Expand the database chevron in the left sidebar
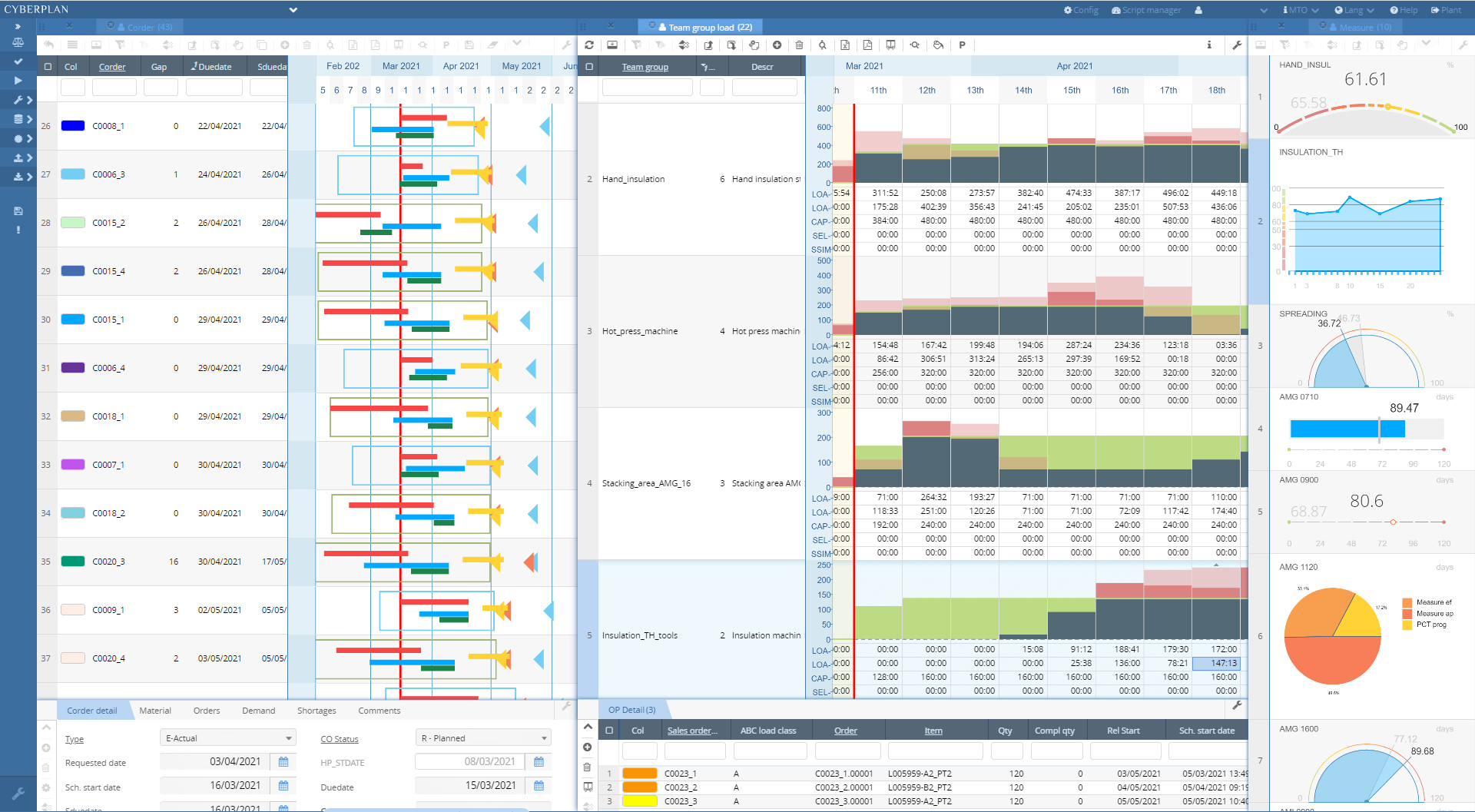 point(31,119)
